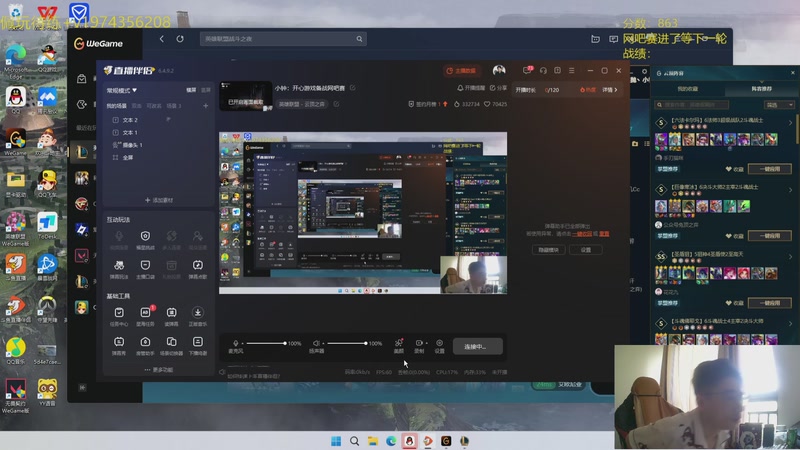800x450 pixels.
Task: Open the 常规模式 mode dropdown
Action: [121, 90]
